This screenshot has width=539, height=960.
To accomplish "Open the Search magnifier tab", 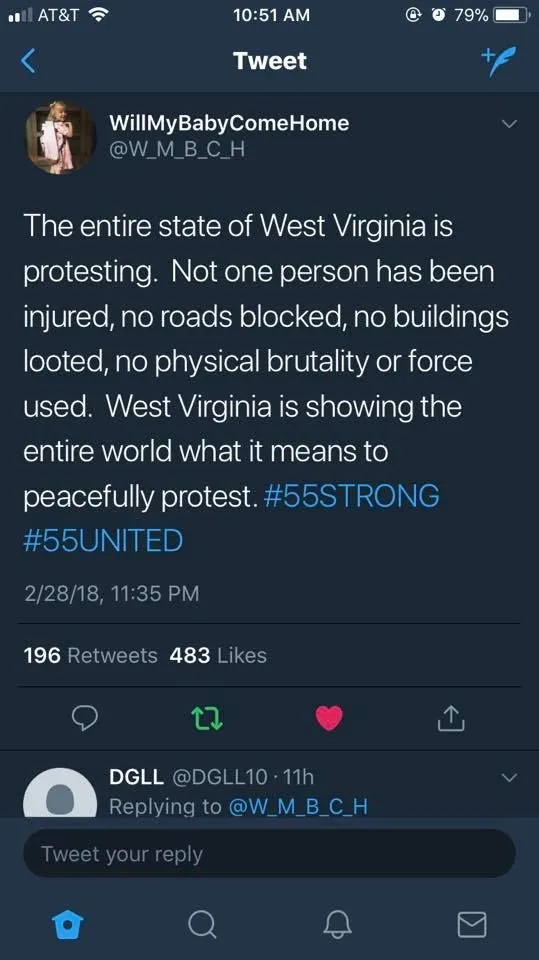I will click(x=202, y=924).
